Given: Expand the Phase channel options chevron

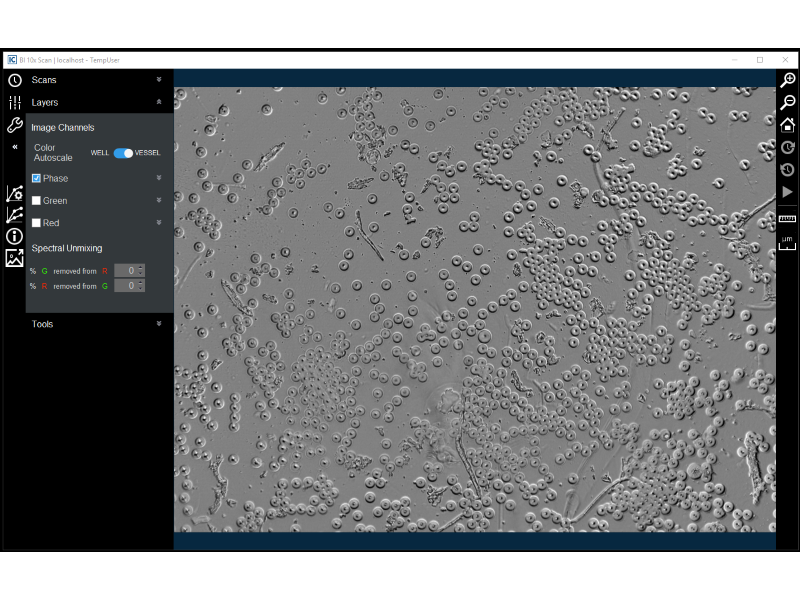Looking at the screenshot, I should click(x=159, y=178).
